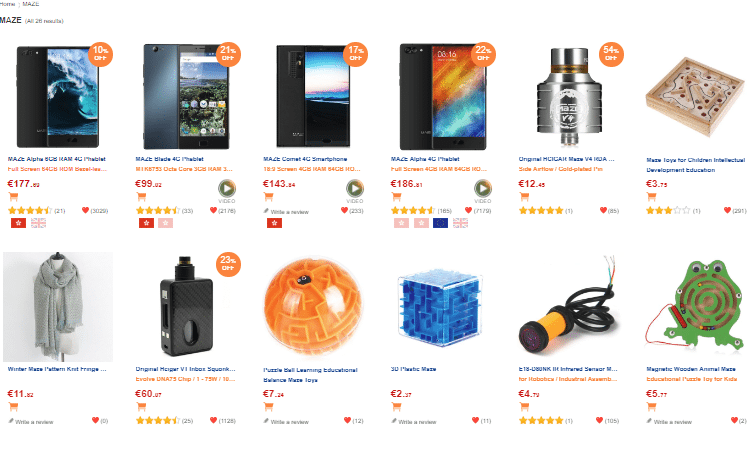This screenshot has height=451, width=747.
Task: Open the blue 3D plastic maze cube image
Action: coord(439,307)
